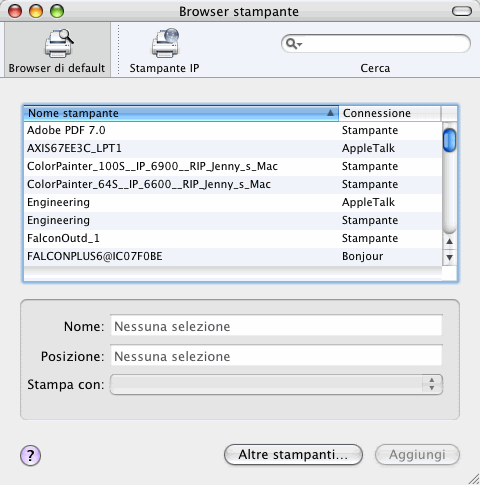
Task: Select the AXIS67EE3C_LPT1 AppleTalk printer
Action: tap(233, 148)
